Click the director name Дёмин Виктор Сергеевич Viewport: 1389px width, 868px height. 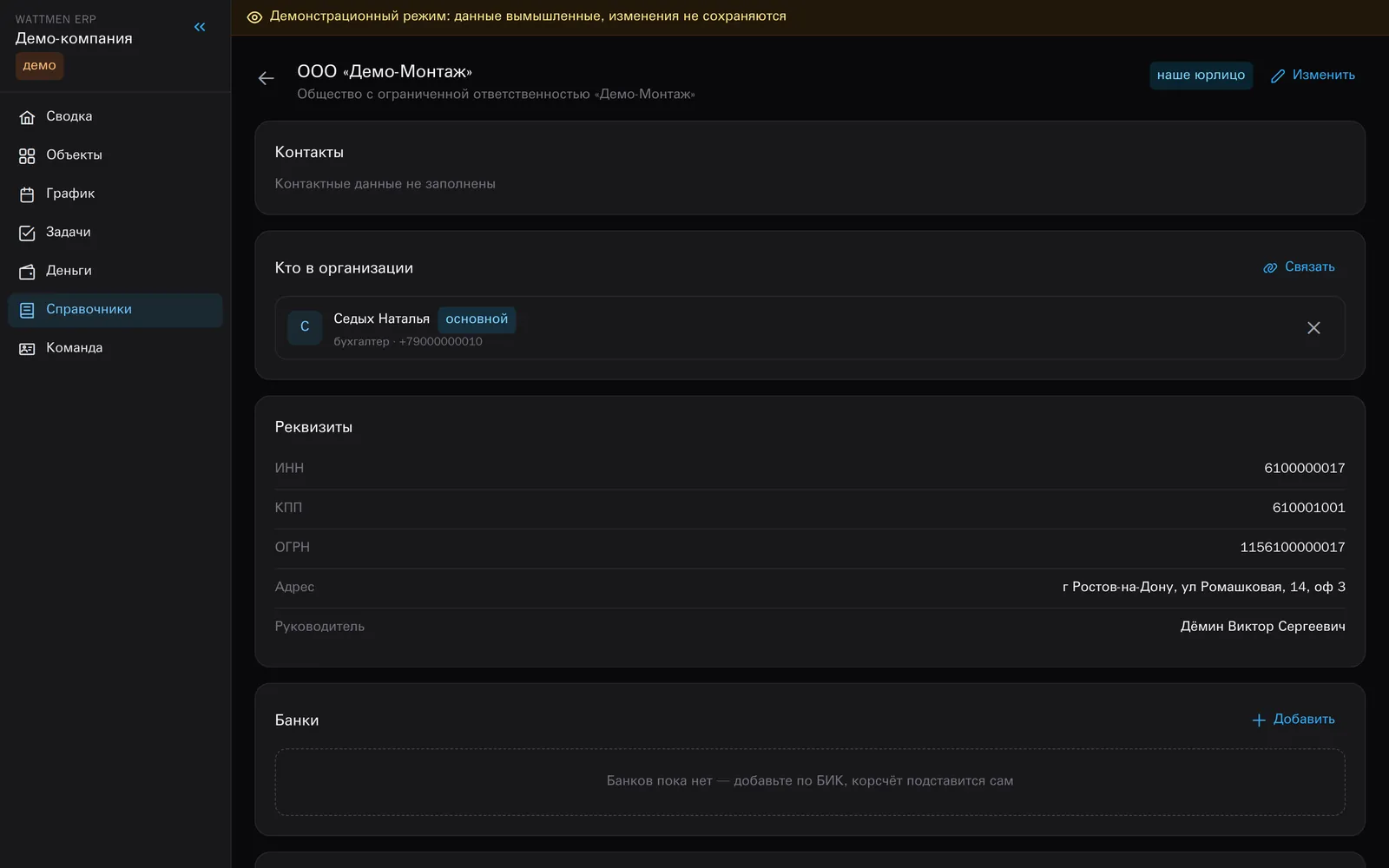pos(1262,627)
